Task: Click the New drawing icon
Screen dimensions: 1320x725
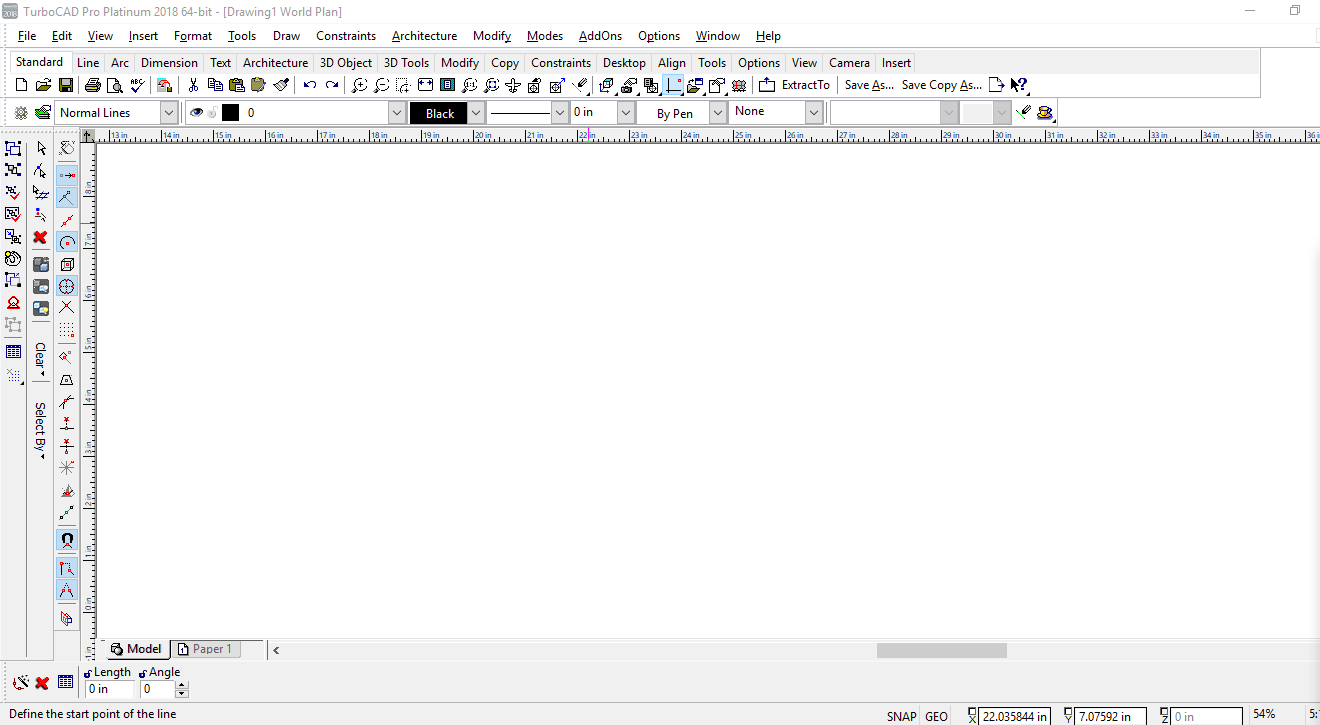Action: (21, 85)
